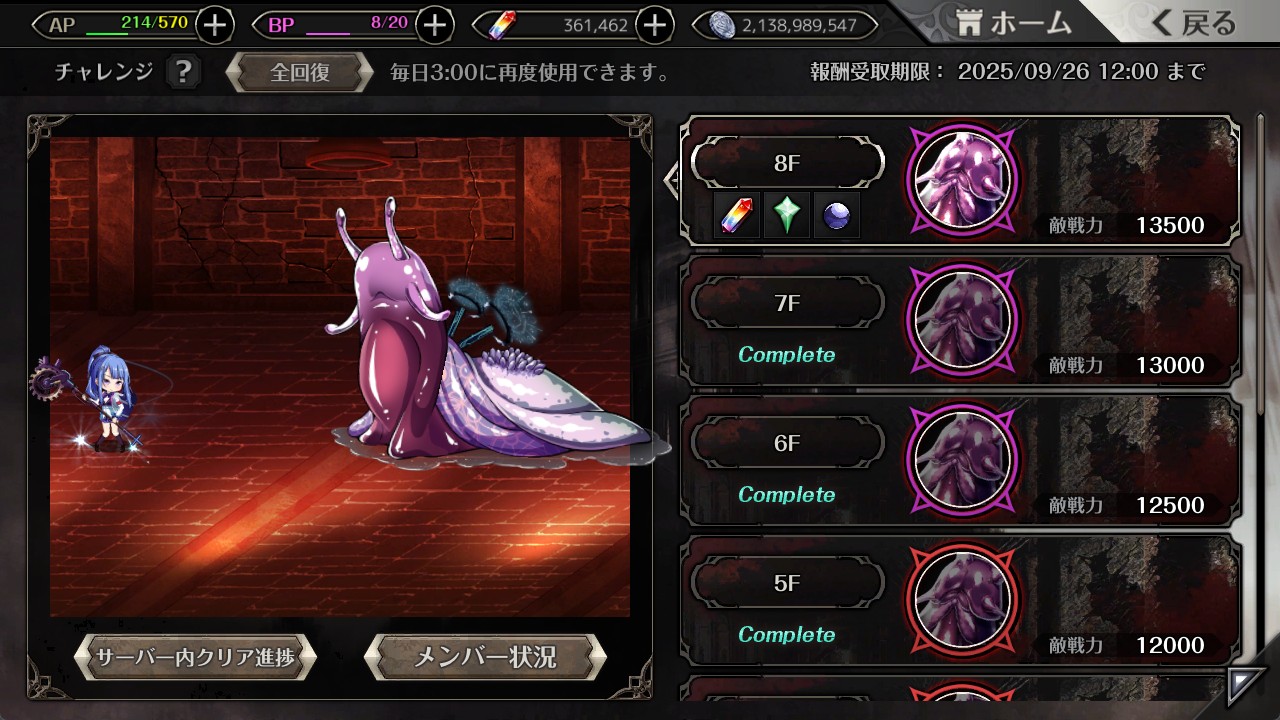Open the メンバー状況 button
The height and width of the screenshot is (720, 1280).
click(x=485, y=657)
